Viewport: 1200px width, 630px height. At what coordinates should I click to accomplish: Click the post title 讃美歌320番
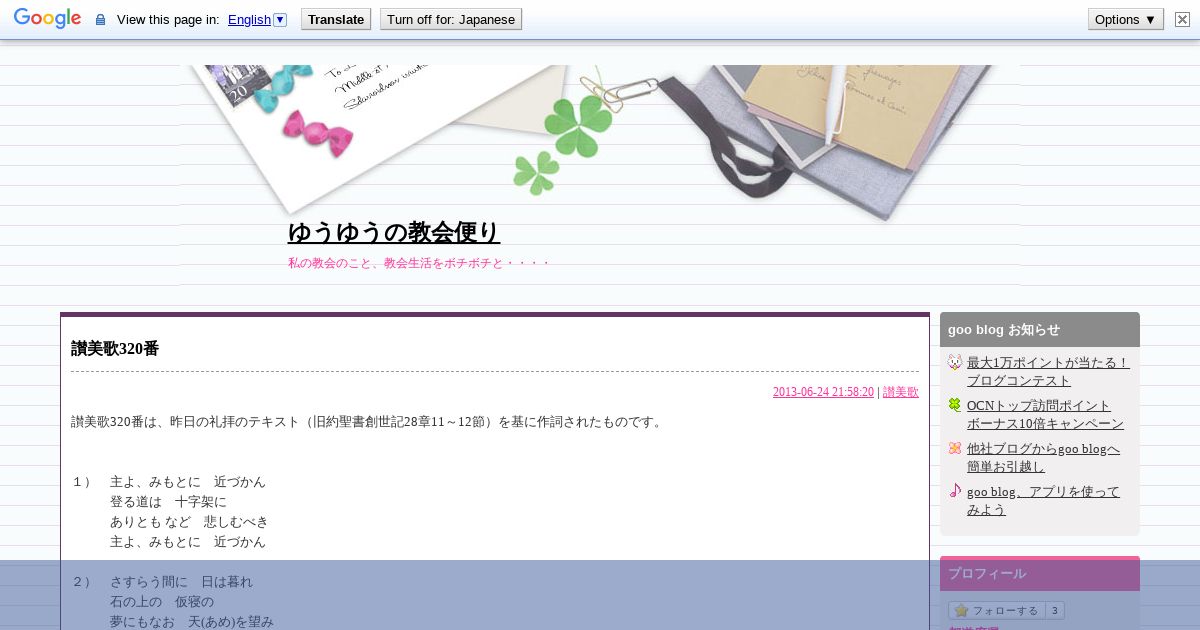[115, 349]
